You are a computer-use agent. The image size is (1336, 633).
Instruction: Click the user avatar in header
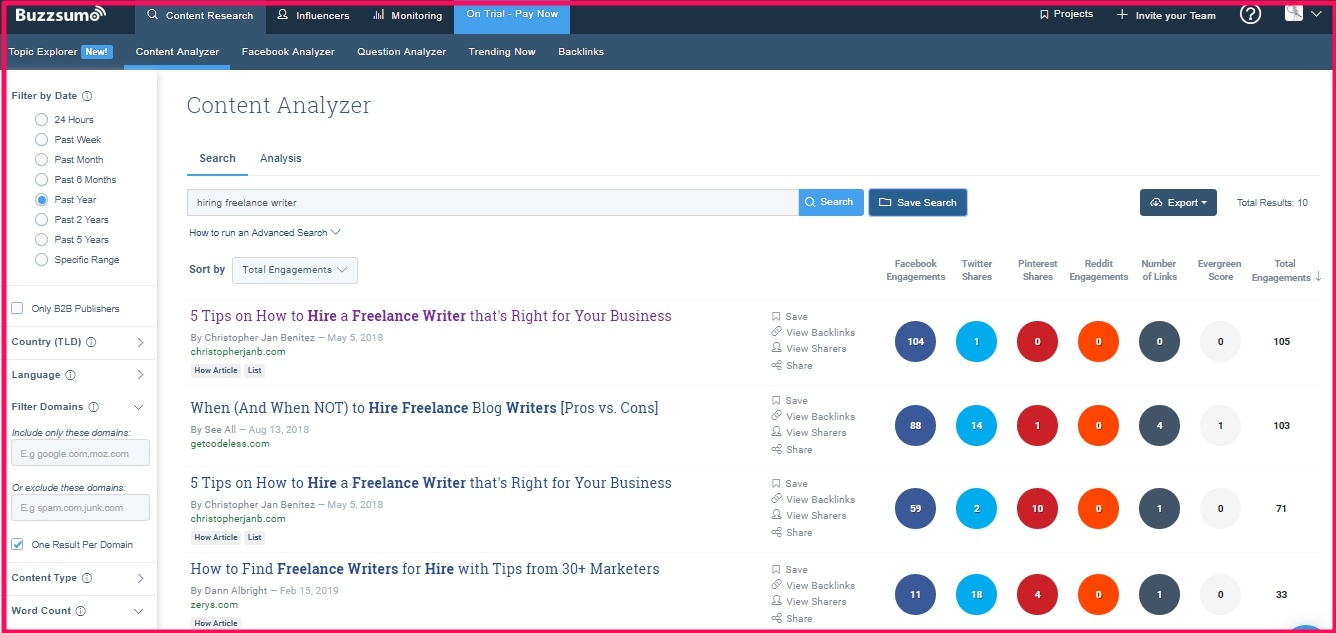pos(1294,13)
